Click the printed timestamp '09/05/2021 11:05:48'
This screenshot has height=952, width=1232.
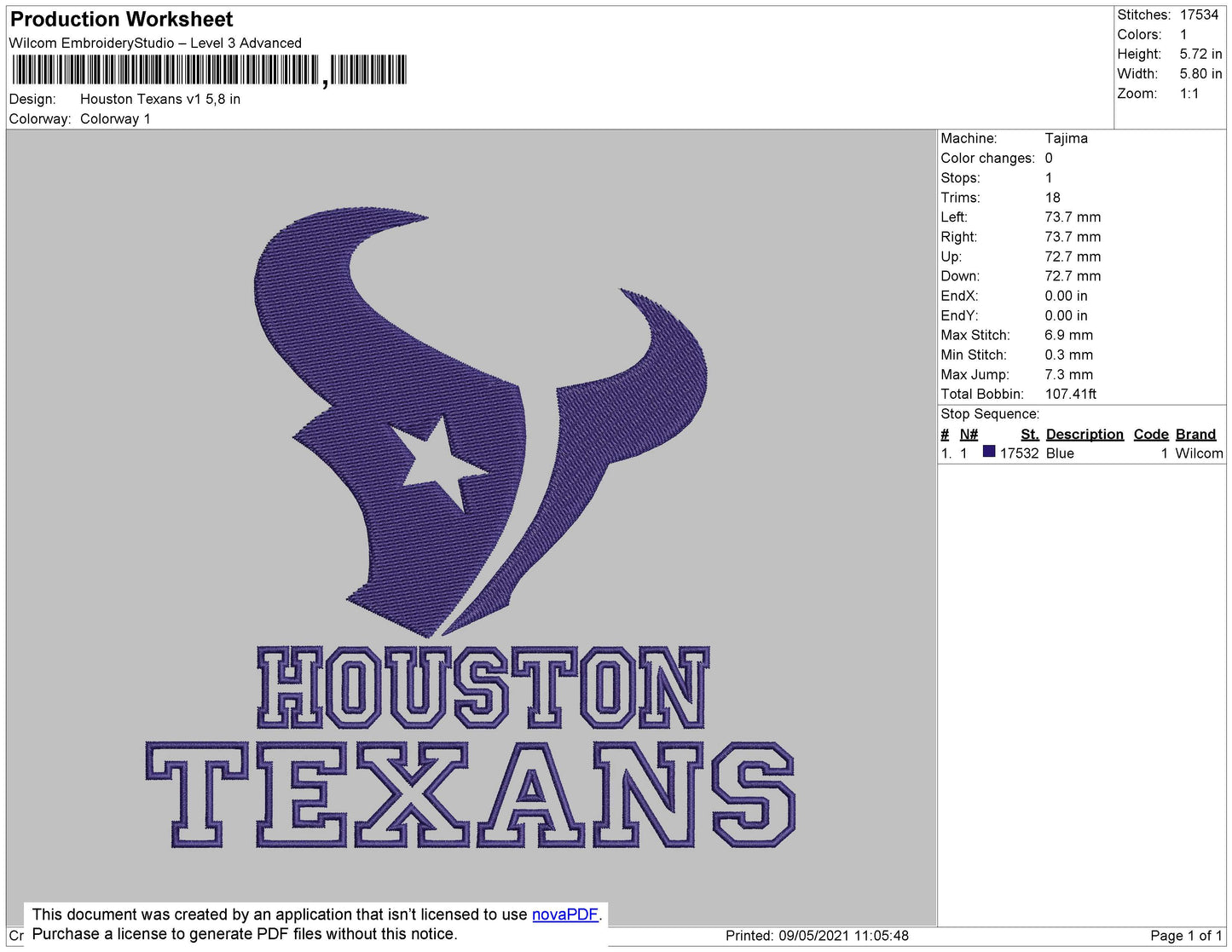click(844, 936)
